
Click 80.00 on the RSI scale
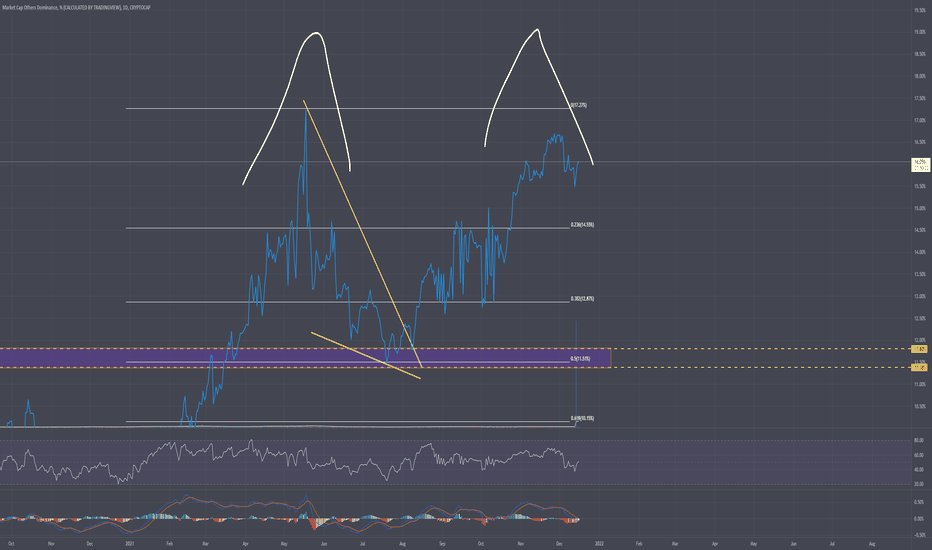(x=918, y=441)
